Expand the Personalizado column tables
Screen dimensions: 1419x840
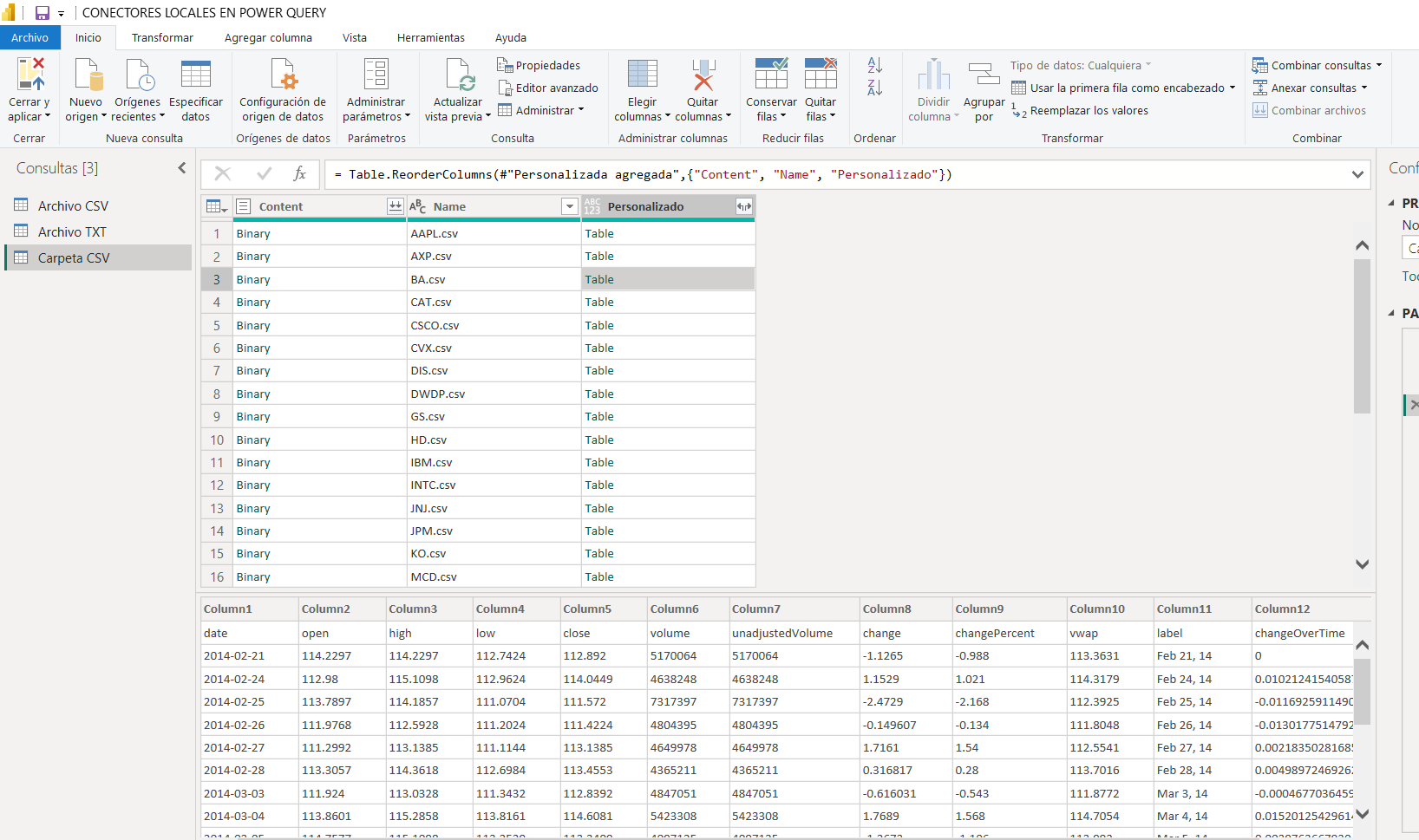click(x=743, y=206)
